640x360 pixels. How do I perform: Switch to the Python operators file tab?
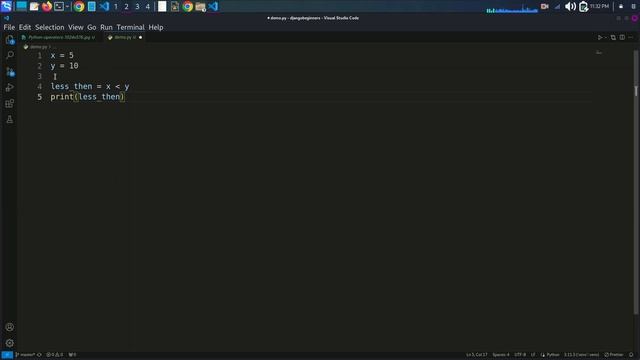[58, 37]
